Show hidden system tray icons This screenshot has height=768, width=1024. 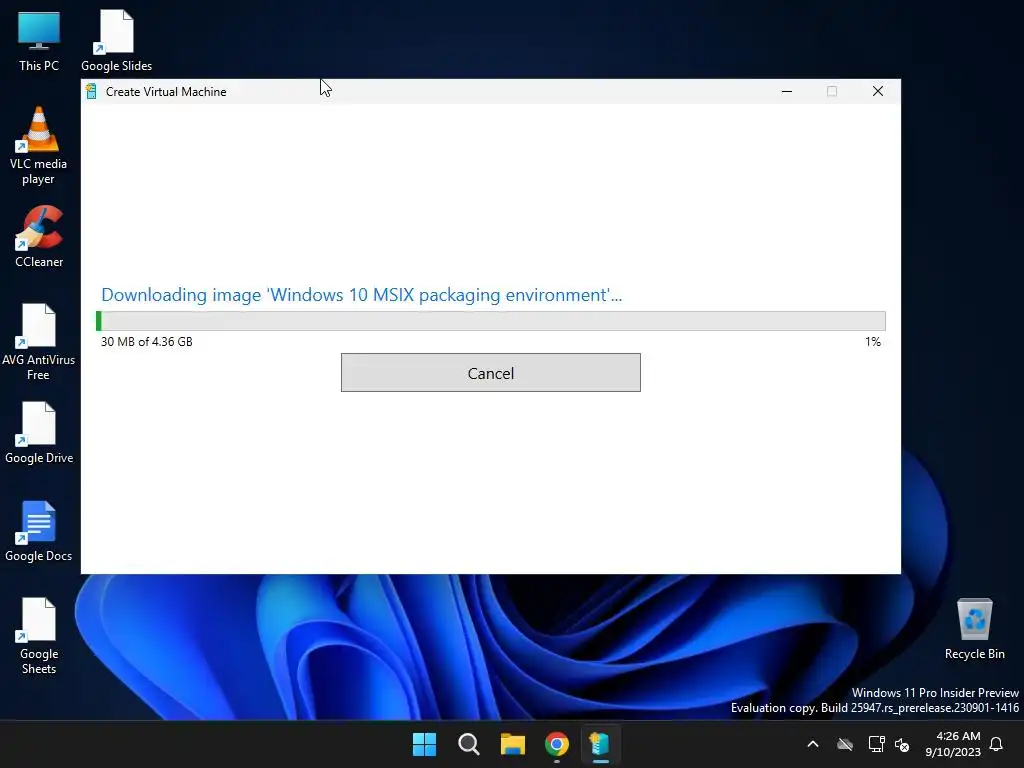pos(813,744)
